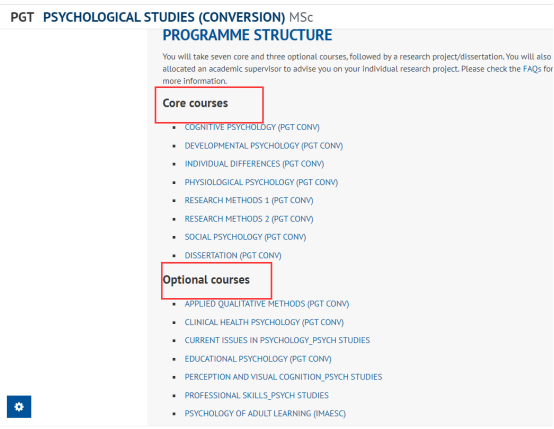The width and height of the screenshot is (554, 429).
Task: Click the Core courses heading
Action: coord(195,103)
